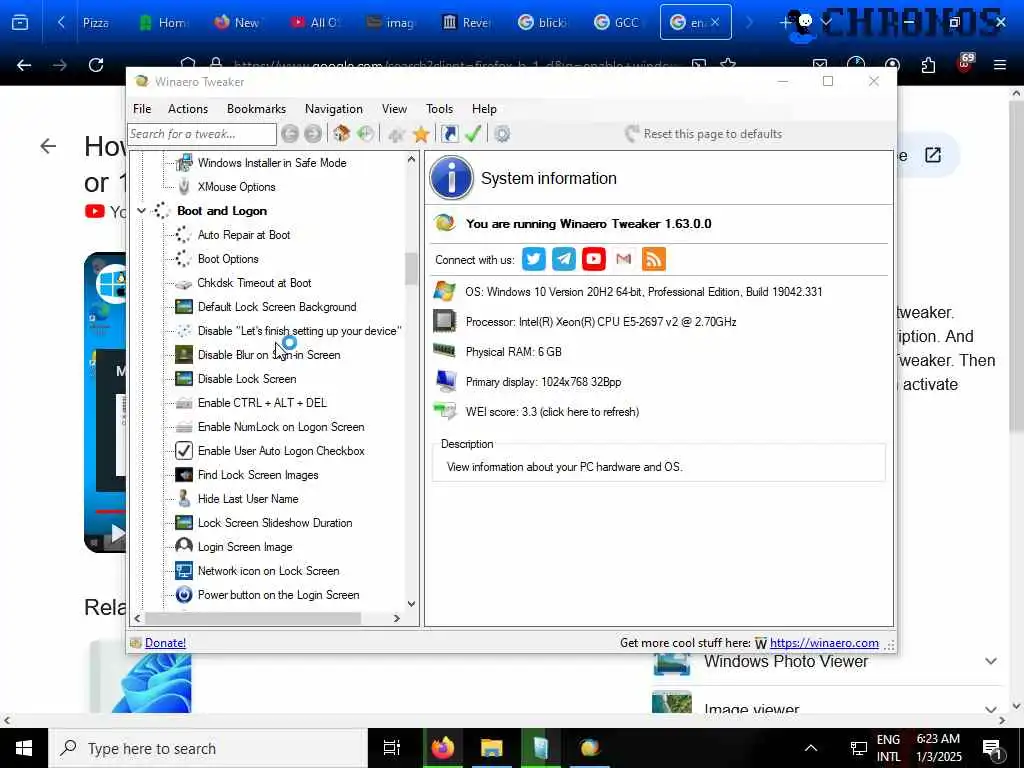The height and width of the screenshot is (768, 1024).
Task: Click Reset this page to defaults
Action: [703, 134]
